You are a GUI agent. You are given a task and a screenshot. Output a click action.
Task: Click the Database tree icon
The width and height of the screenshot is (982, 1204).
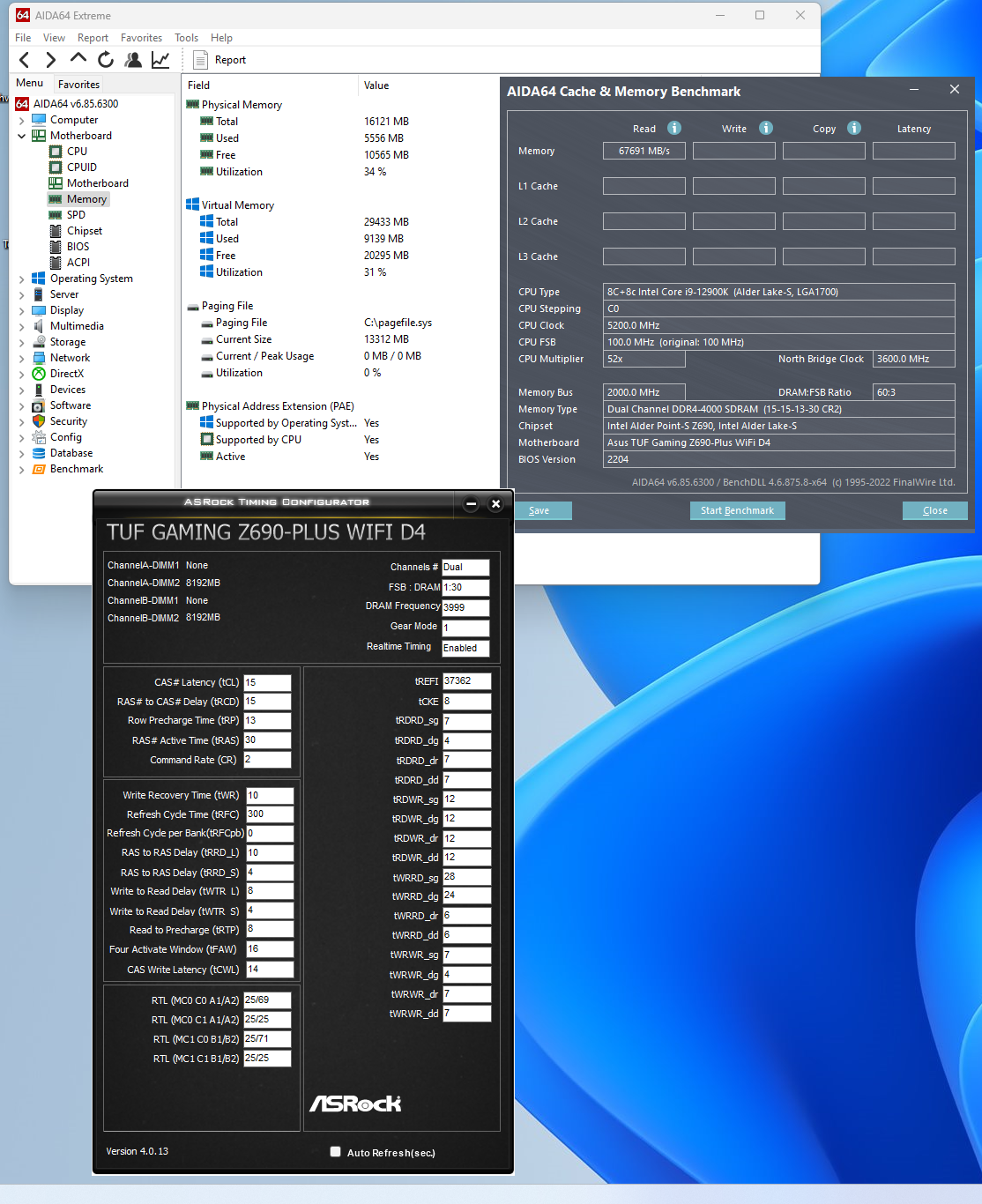pyautogui.click(x=39, y=453)
